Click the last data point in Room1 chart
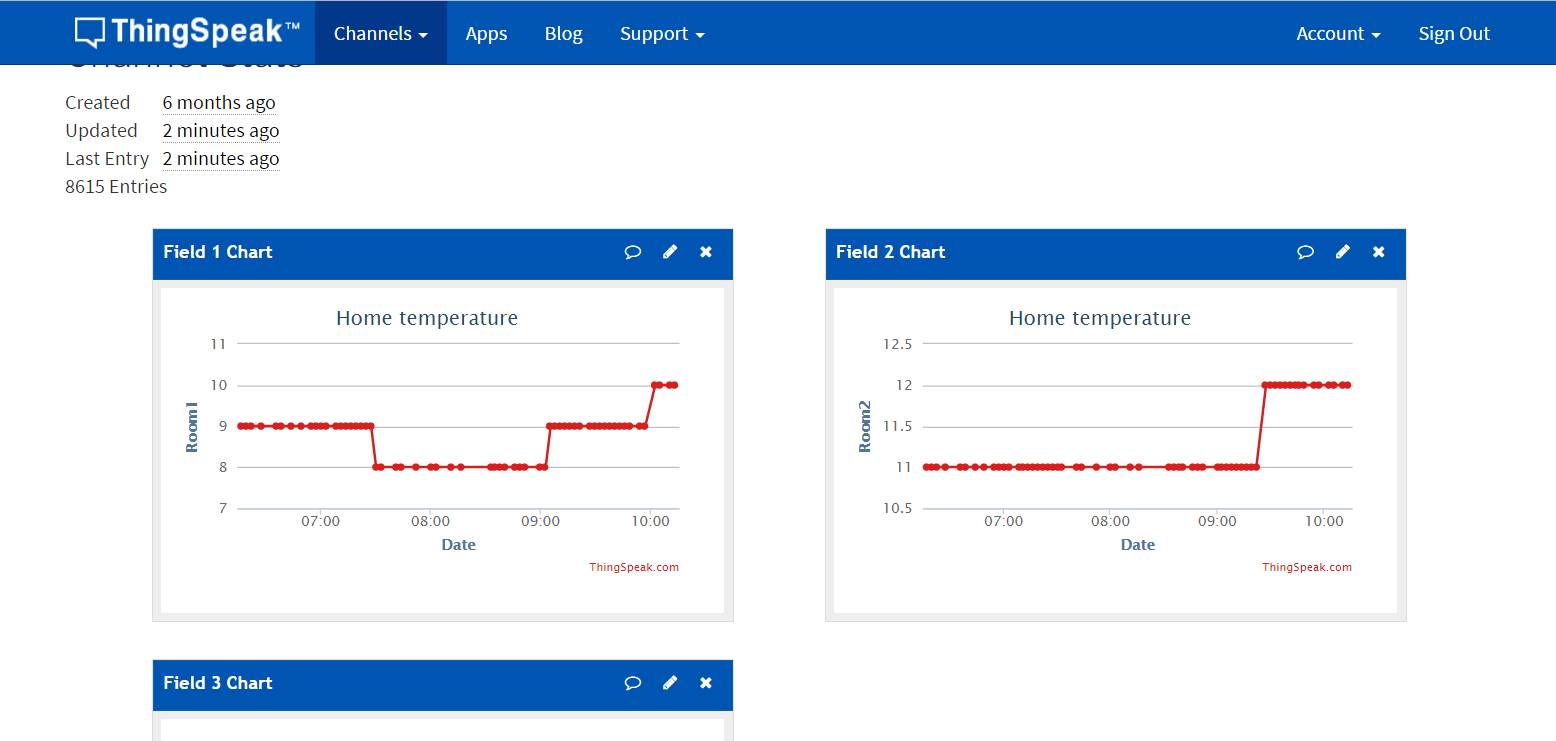Image resolution: width=1556 pixels, height=741 pixels. [x=675, y=385]
